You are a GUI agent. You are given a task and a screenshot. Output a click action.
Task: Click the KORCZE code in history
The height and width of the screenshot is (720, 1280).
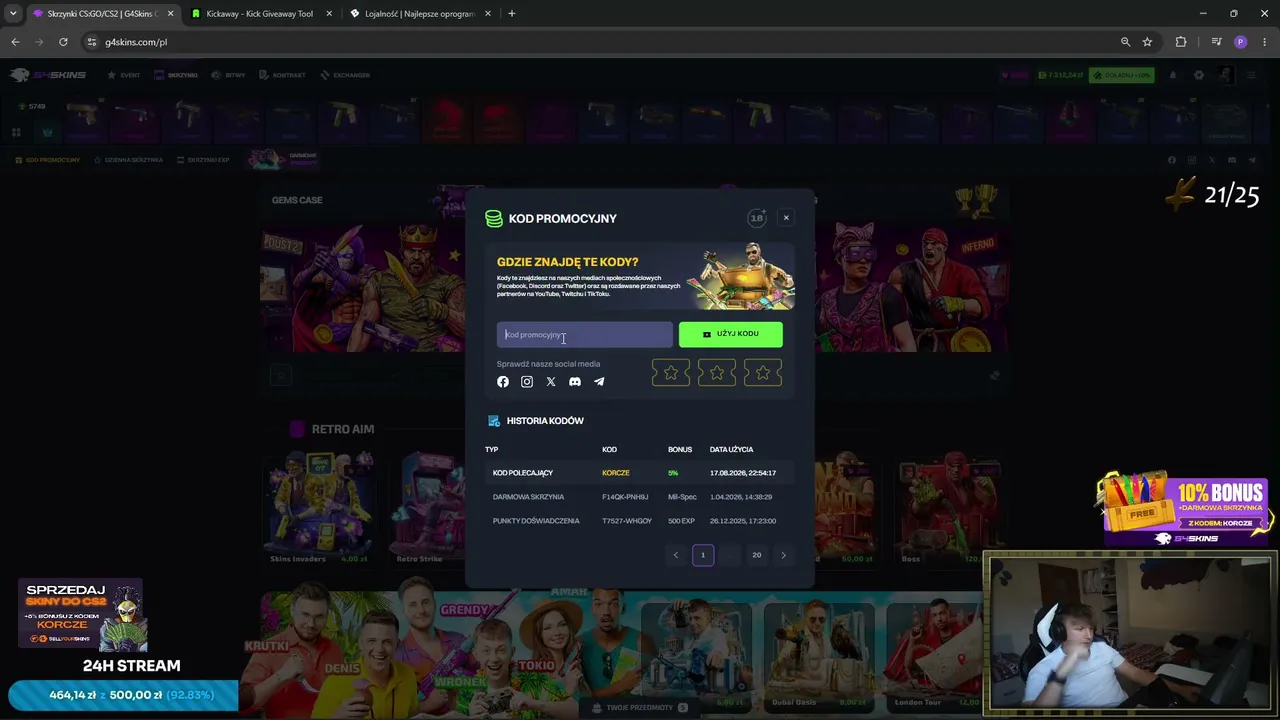point(616,473)
